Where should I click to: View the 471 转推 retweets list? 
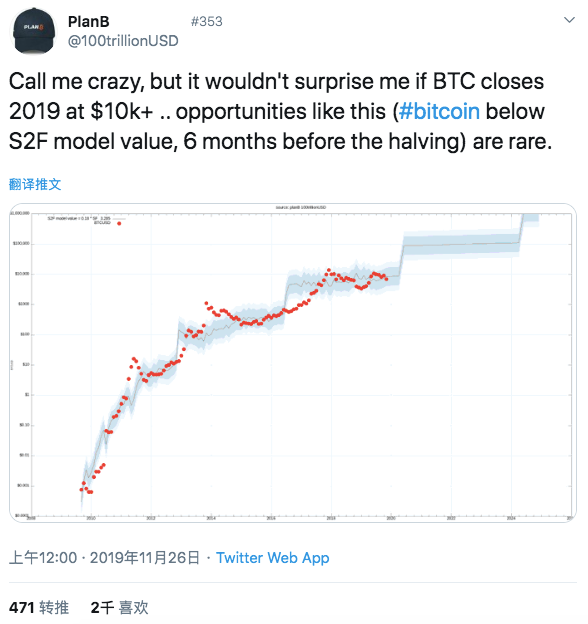(x=39, y=608)
